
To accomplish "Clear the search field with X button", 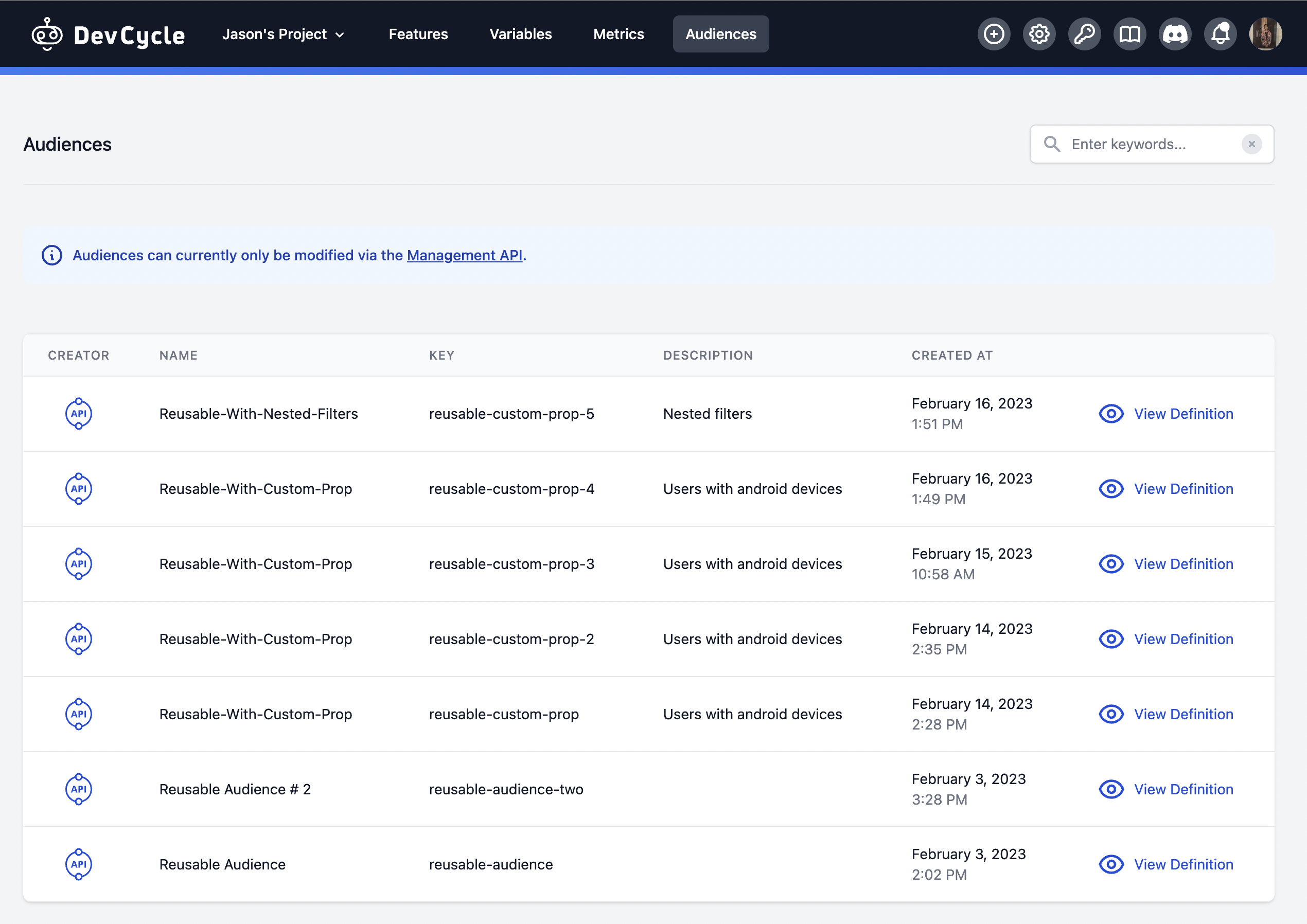I will coord(1251,144).
